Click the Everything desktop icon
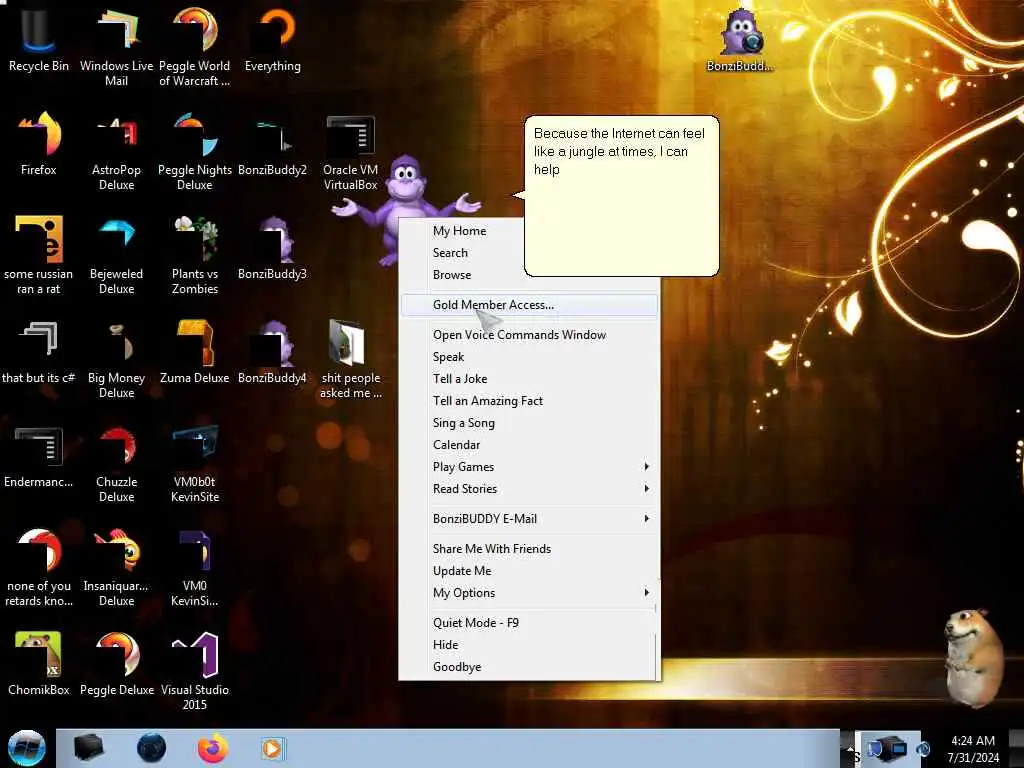The width and height of the screenshot is (1024, 768). coord(273,39)
